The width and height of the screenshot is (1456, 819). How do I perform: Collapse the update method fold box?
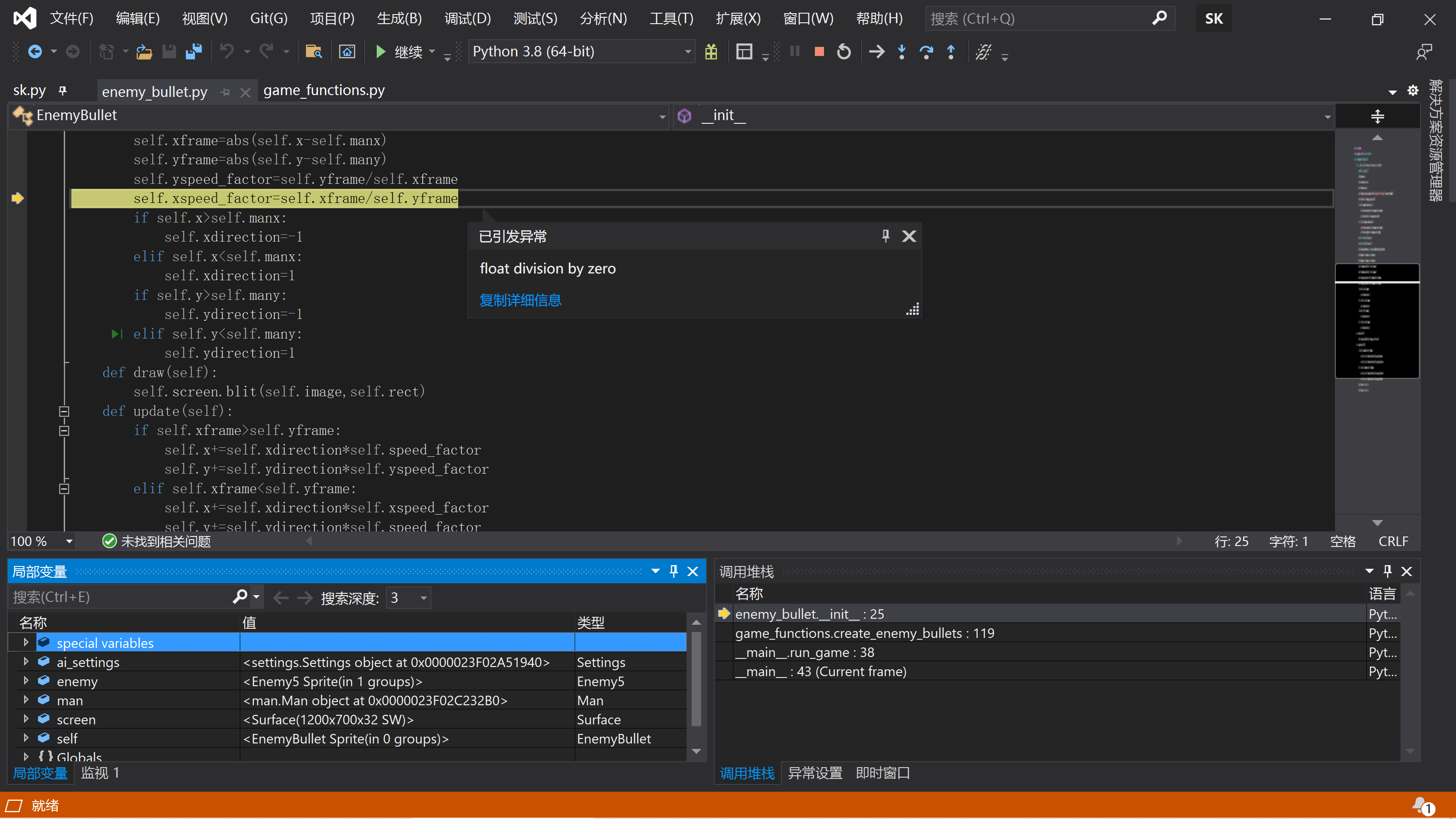64,411
